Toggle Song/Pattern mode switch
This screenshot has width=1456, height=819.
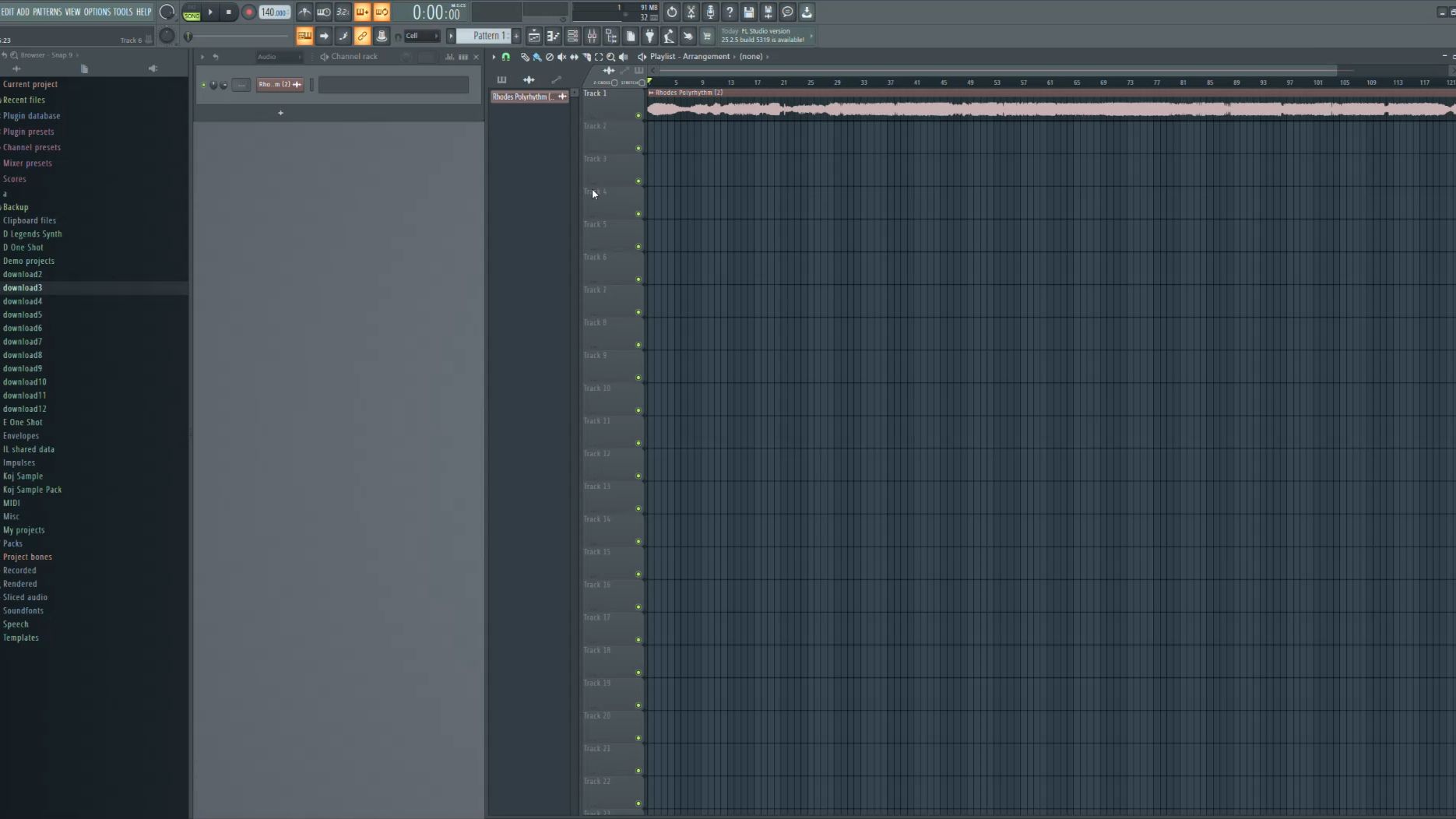(x=192, y=12)
